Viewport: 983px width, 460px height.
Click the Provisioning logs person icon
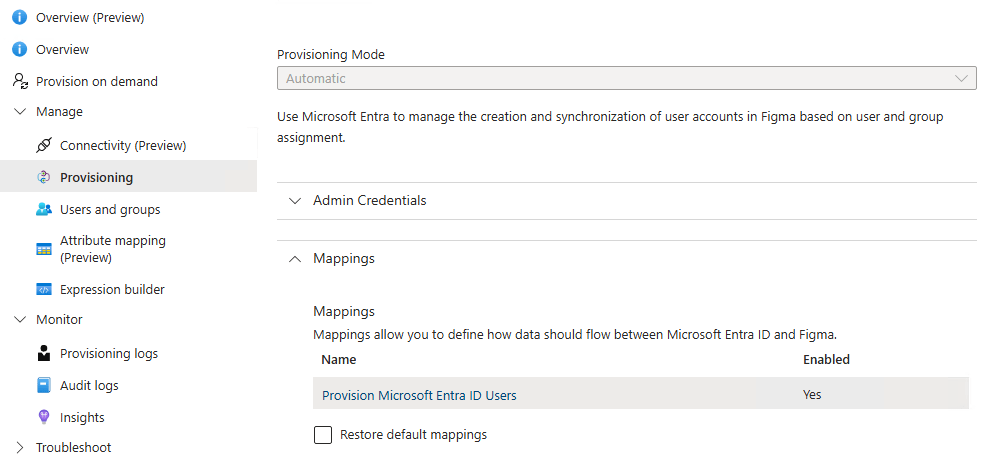pos(44,353)
